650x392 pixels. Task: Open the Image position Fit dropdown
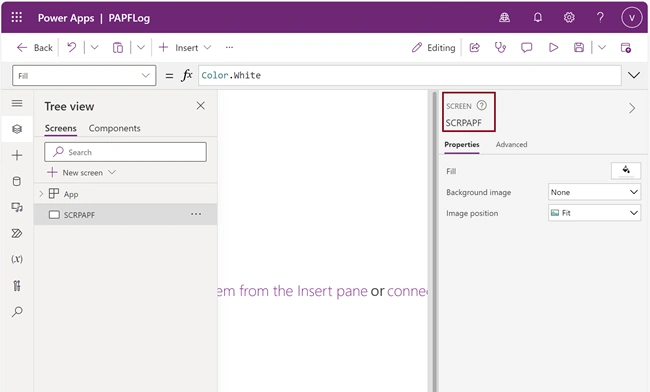(594, 213)
